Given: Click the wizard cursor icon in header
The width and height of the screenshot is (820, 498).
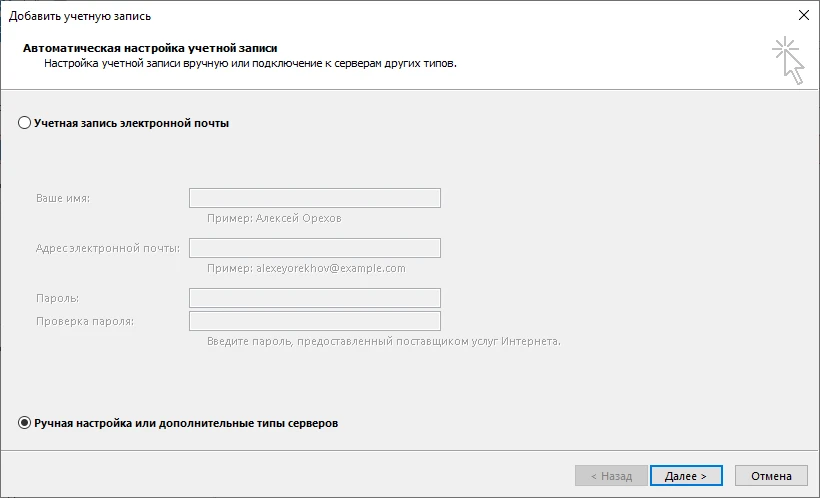Looking at the screenshot, I should click(x=788, y=60).
